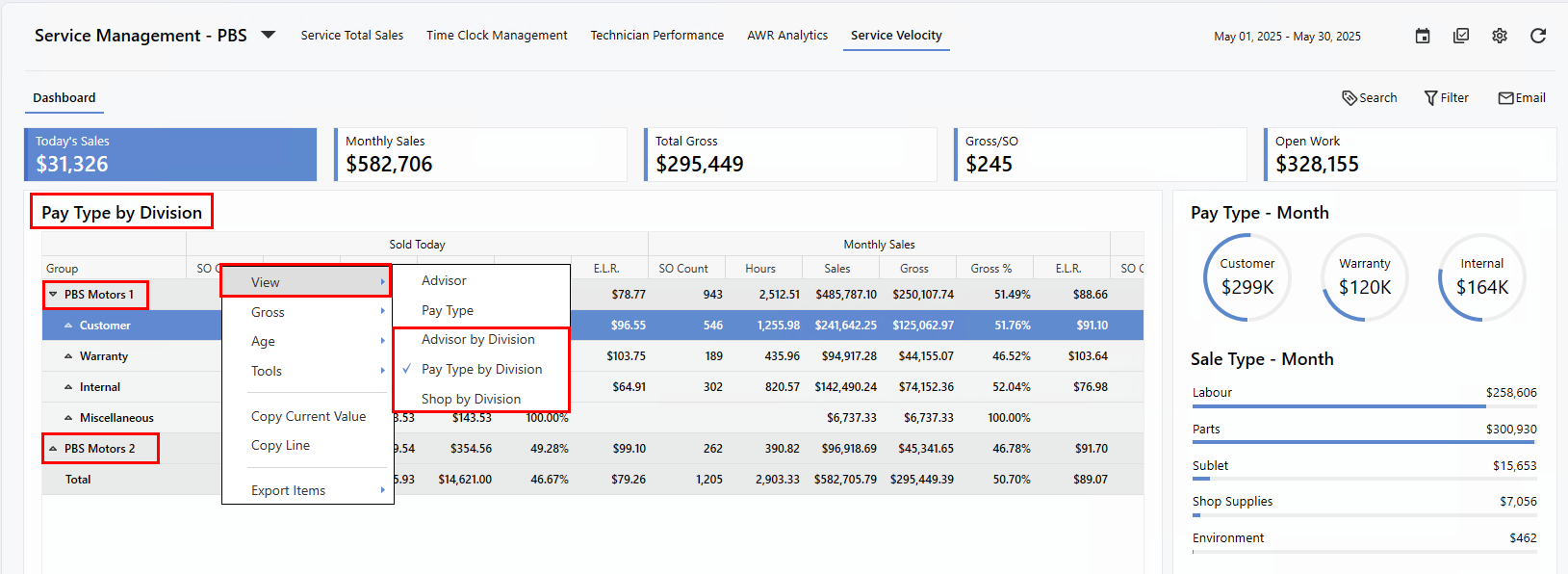The height and width of the screenshot is (574, 1568).
Task: Click the Labour sales progress bar
Action: coord(1363,406)
